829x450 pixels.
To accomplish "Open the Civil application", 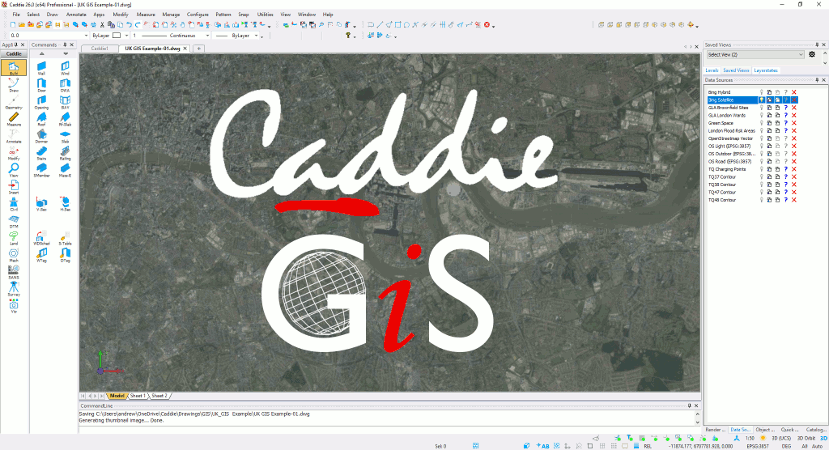I will click(x=14, y=204).
